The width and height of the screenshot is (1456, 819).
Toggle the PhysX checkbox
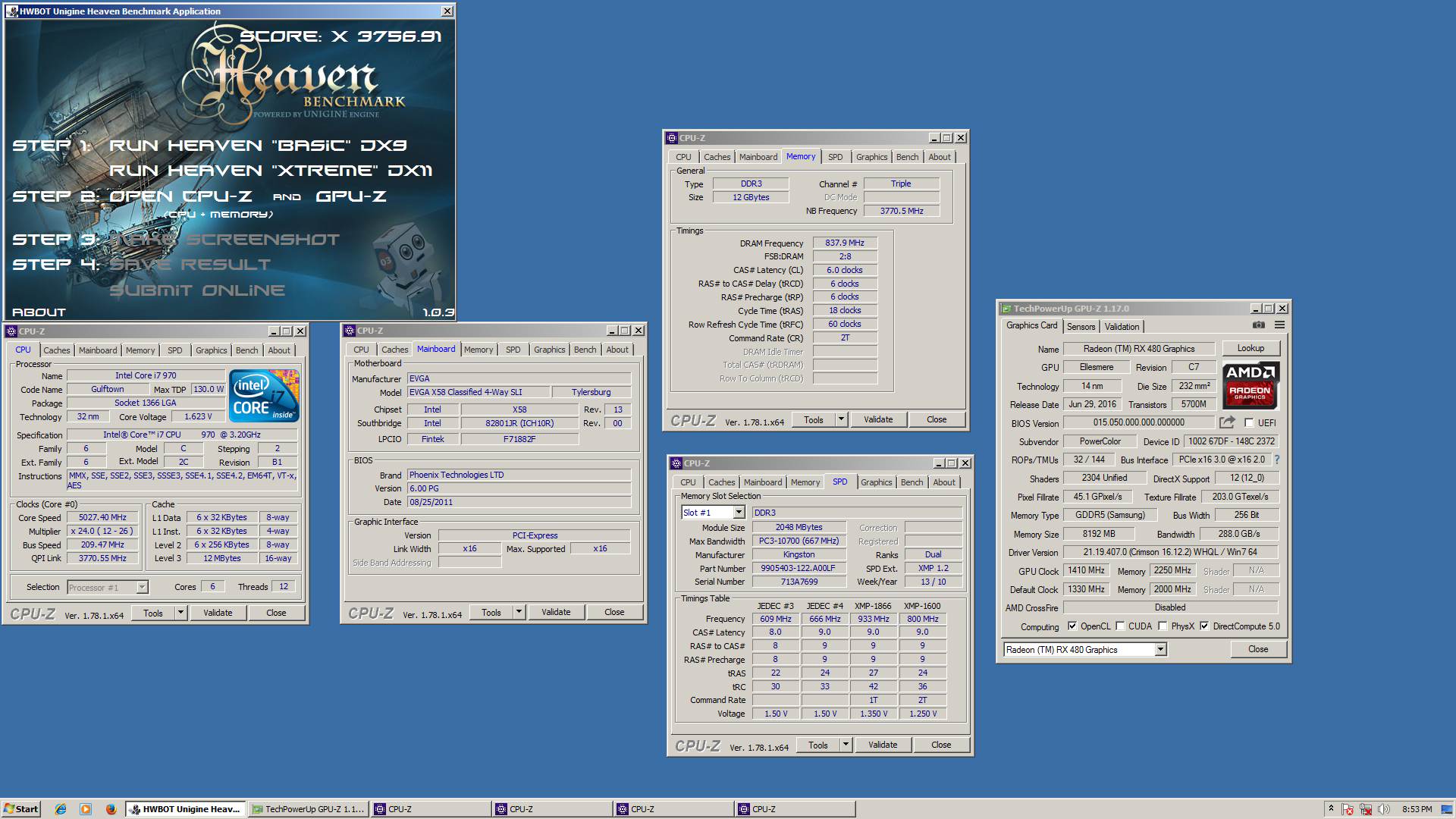(1162, 626)
